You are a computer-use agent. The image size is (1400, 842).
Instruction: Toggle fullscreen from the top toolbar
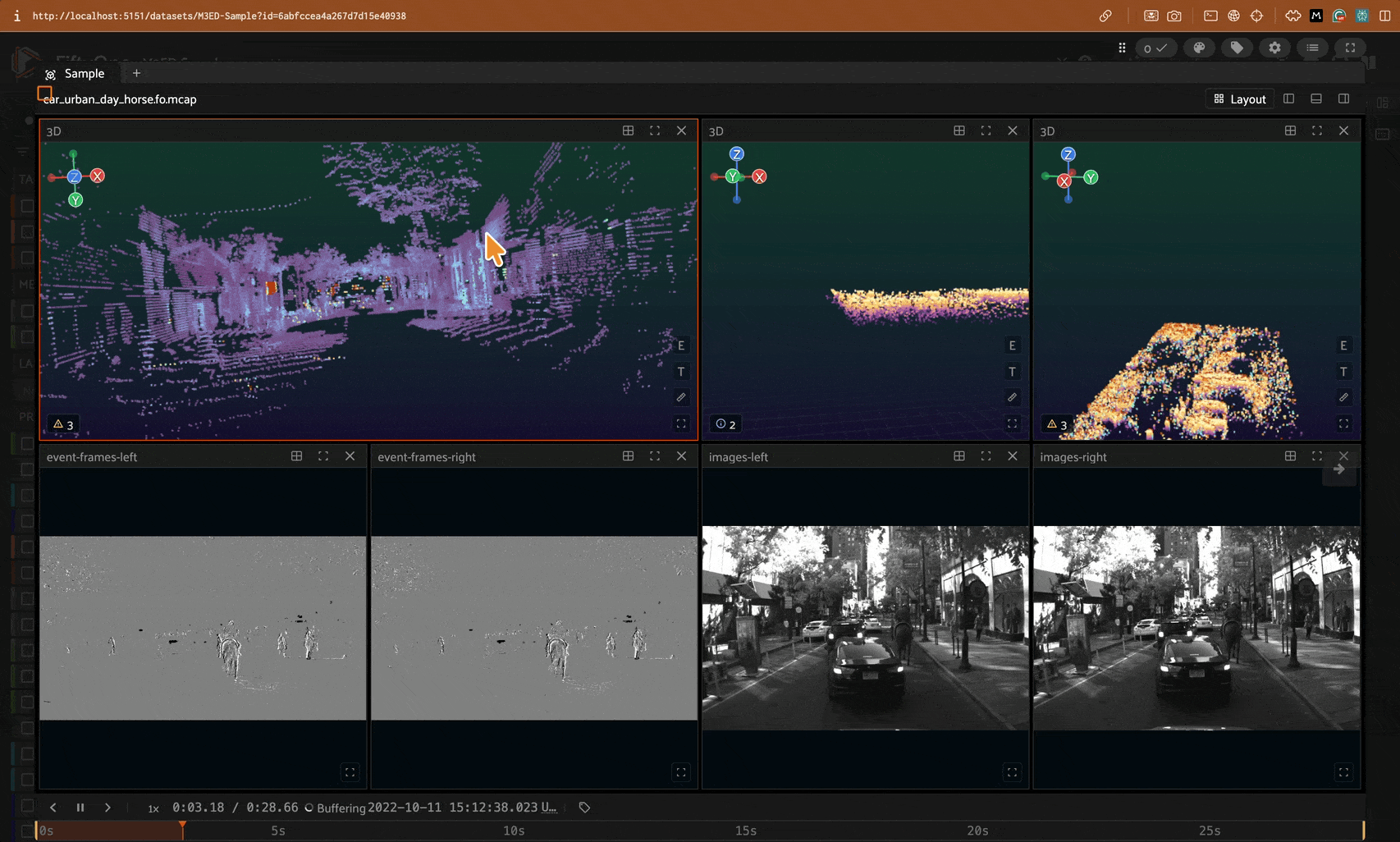point(1350,48)
